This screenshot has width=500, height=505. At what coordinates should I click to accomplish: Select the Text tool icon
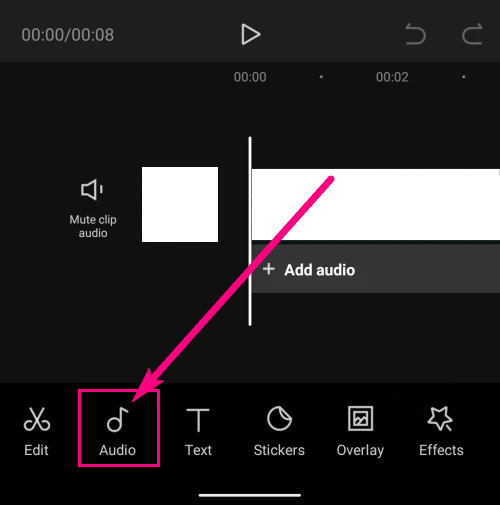[198, 420]
